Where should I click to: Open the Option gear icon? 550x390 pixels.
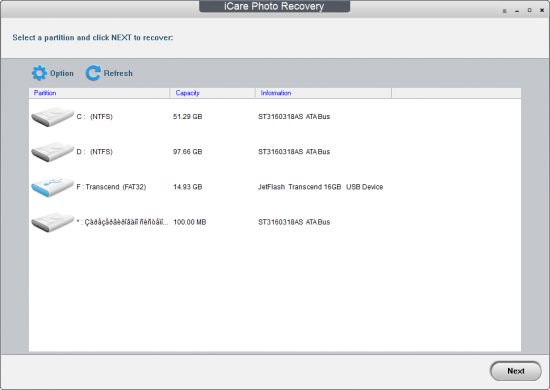[39, 73]
